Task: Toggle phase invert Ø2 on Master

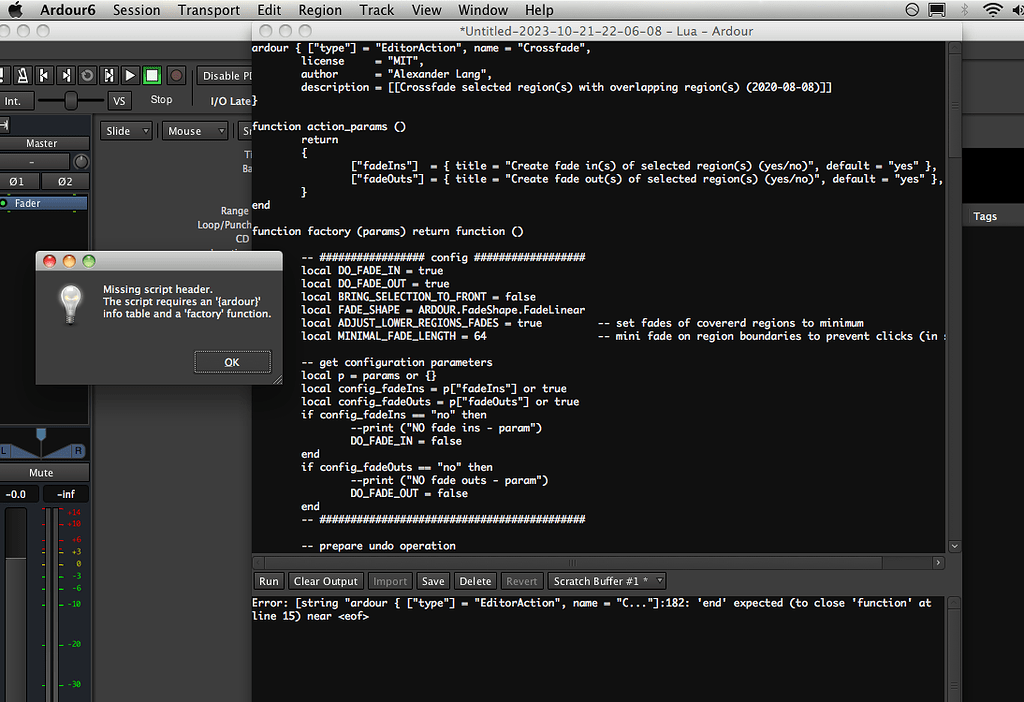Action: [x=64, y=181]
